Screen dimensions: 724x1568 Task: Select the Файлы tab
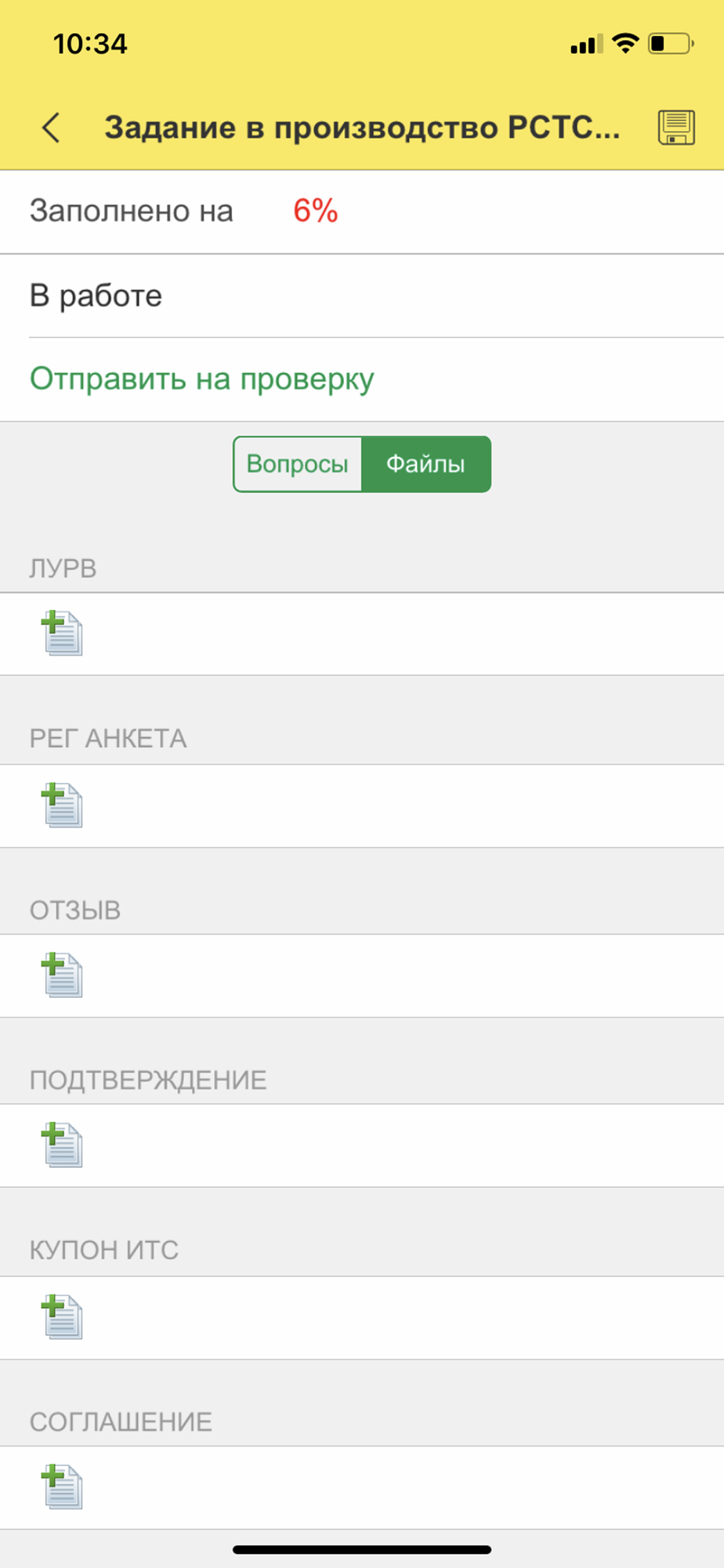(x=426, y=464)
